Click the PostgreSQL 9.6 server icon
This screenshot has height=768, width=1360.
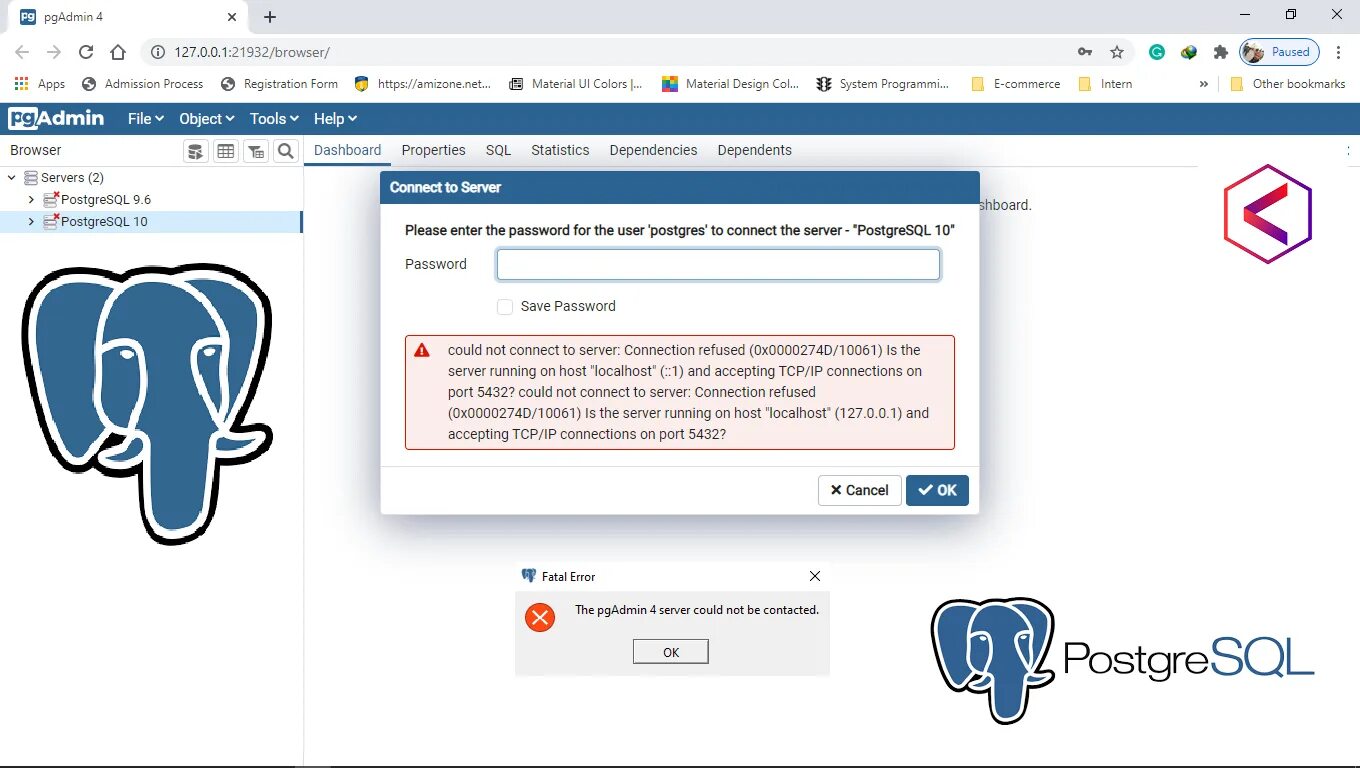[51, 199]
